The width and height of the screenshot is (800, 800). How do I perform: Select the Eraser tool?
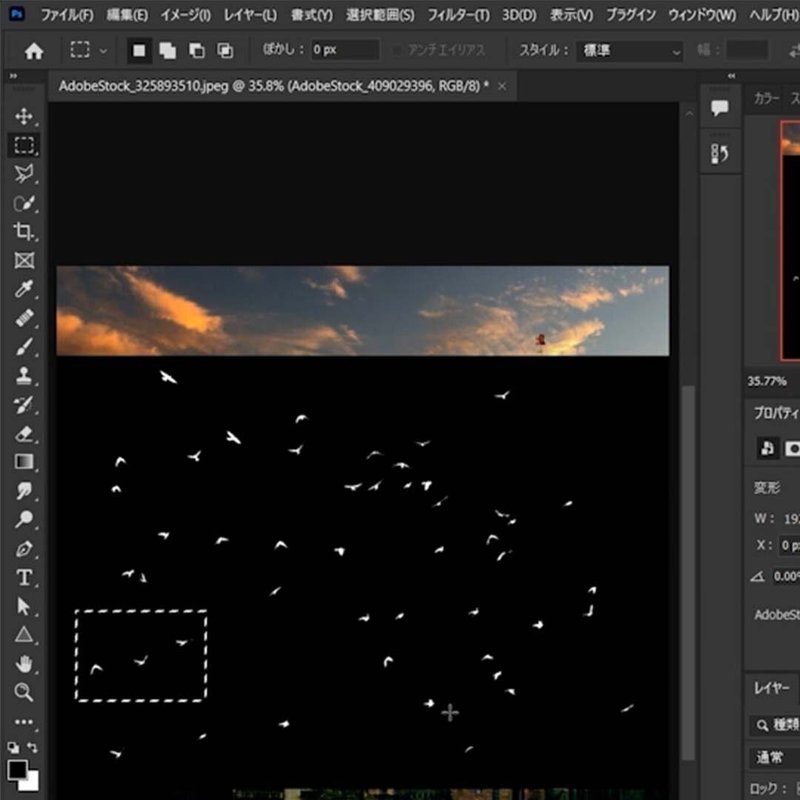point(24,434)
